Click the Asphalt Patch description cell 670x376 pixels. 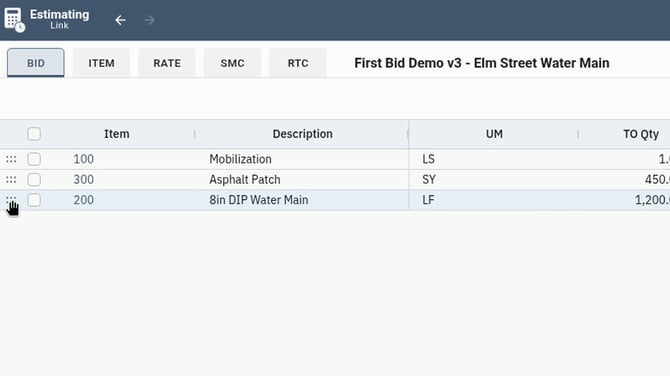[245, 179]
